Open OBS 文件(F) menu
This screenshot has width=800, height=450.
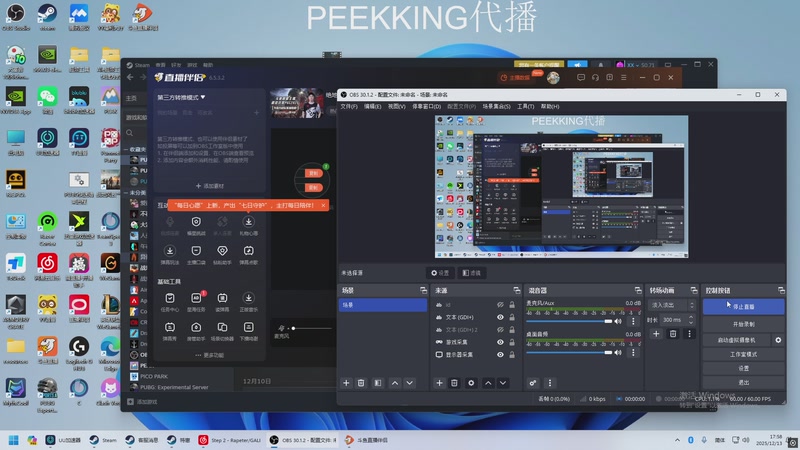349,107
